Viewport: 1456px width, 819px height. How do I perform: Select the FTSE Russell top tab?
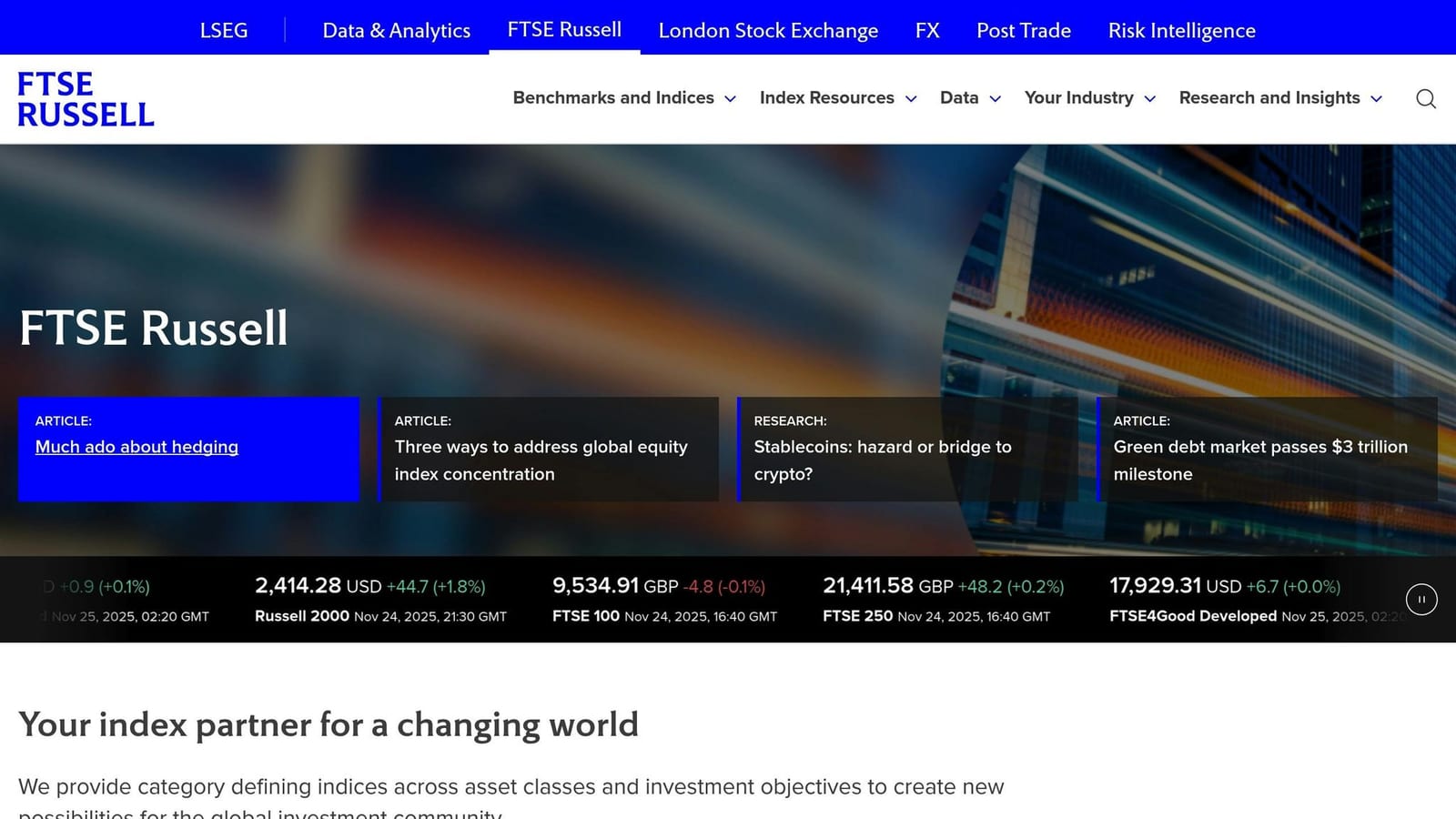(x=564, y=29)
